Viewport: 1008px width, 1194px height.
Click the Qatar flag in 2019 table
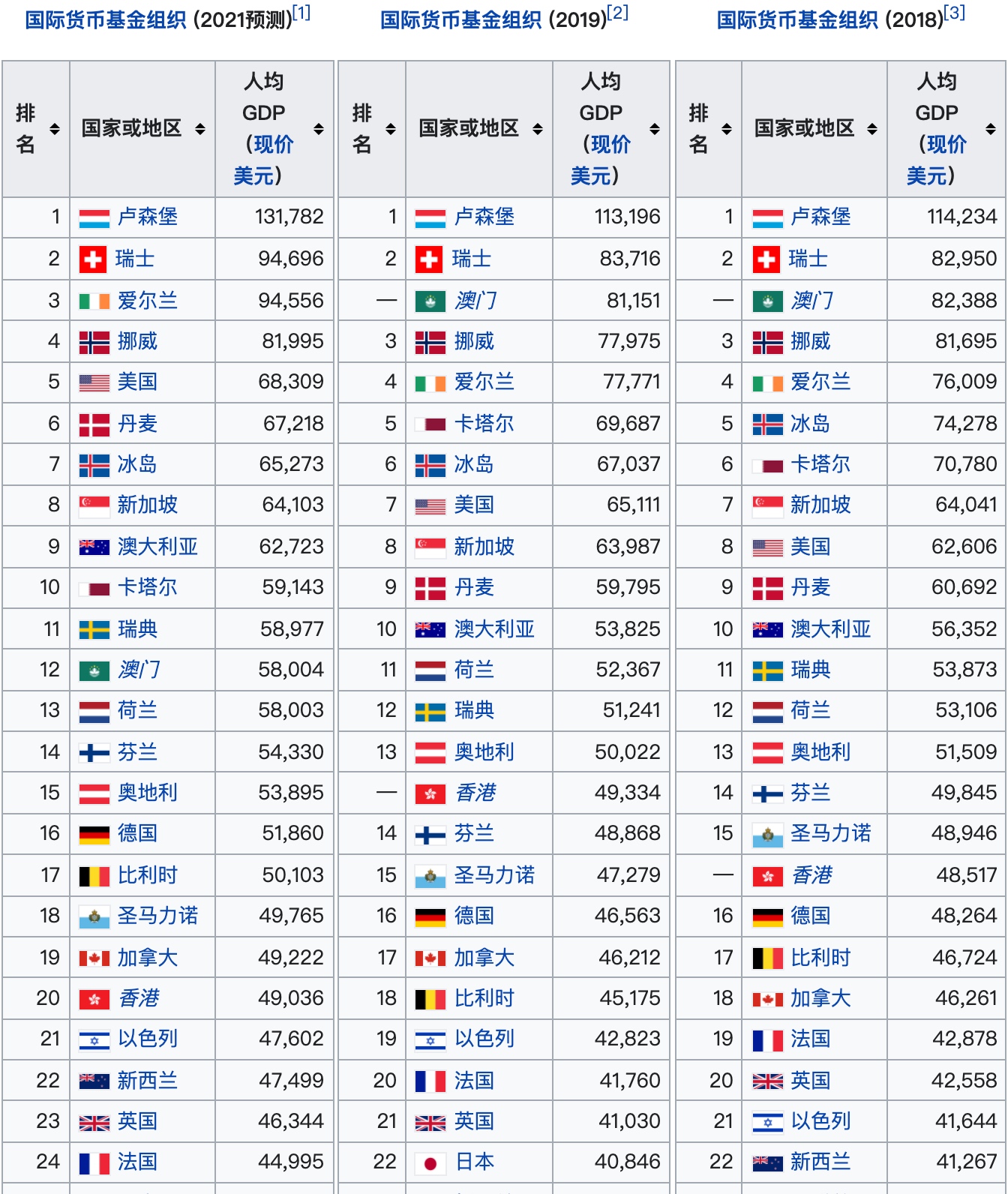430,424
